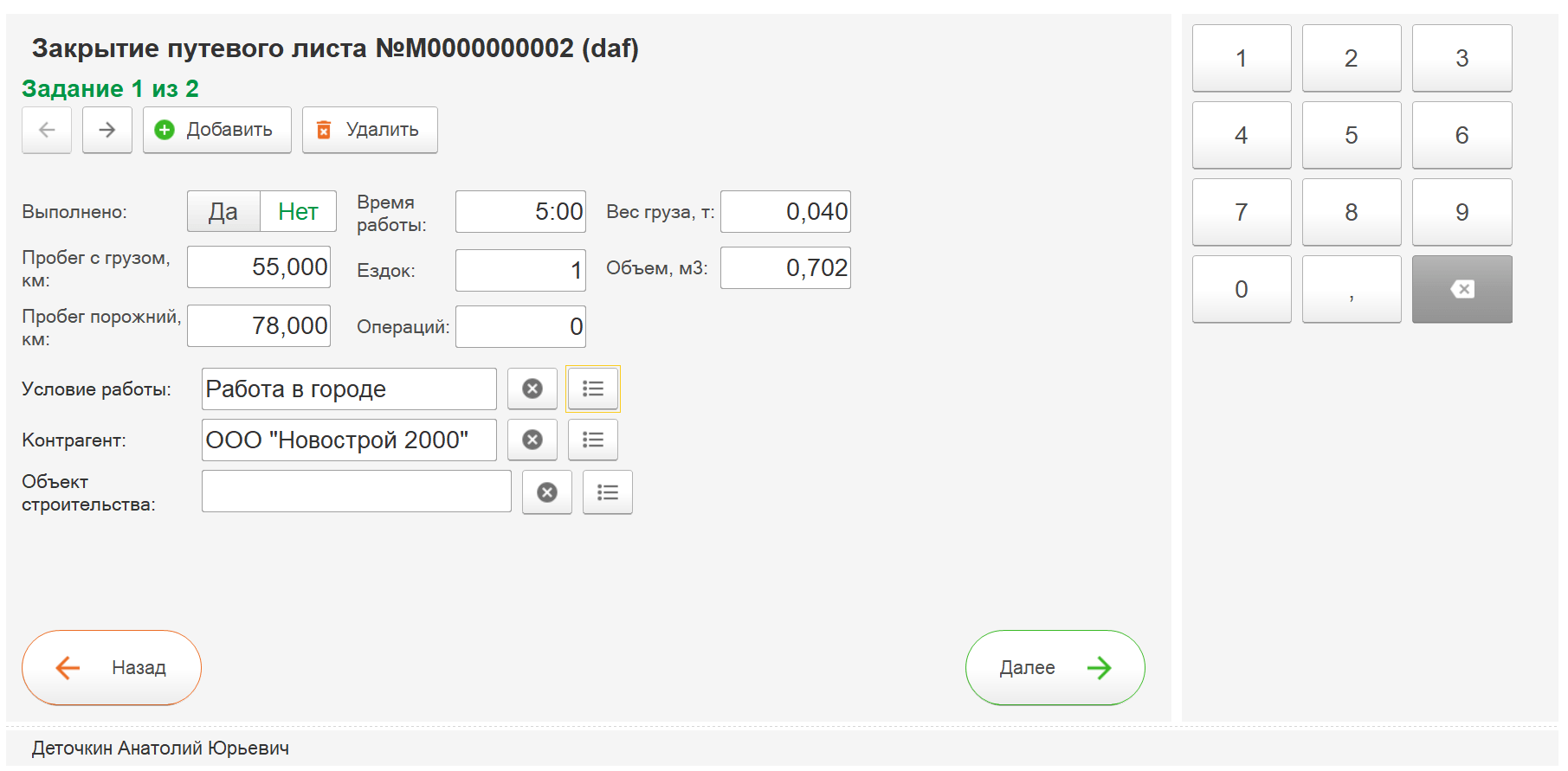Set Выполнено to Да

click(x=223, y=212)
